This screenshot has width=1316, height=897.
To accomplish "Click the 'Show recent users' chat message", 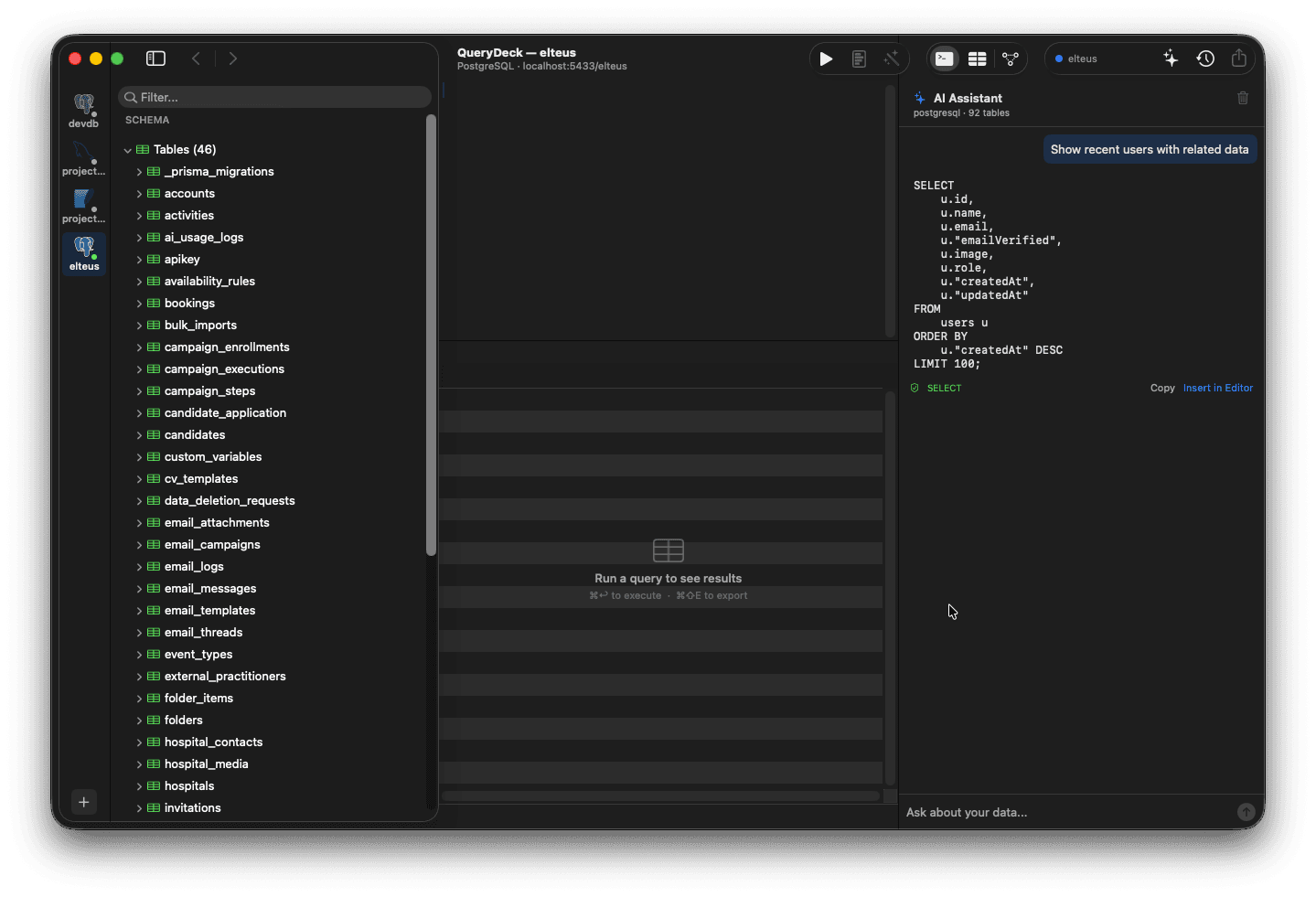I will 1150,150.
